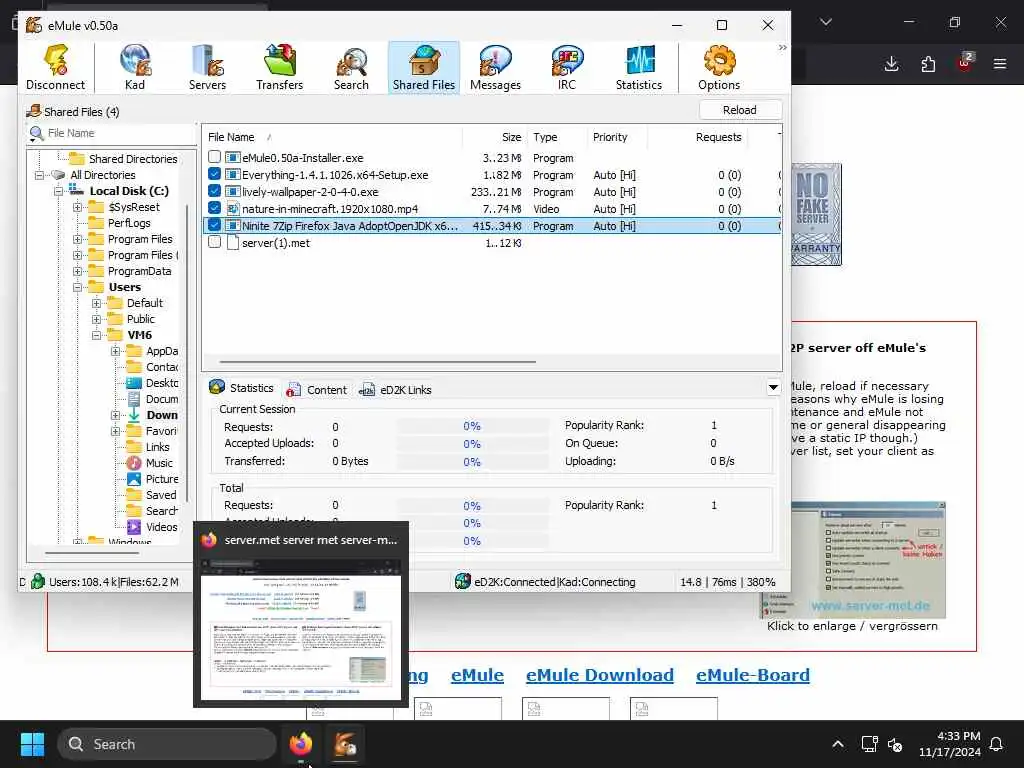The image size is (1024, 768).
Task: Open the IRC chat view
Action: tap(567, 68)
